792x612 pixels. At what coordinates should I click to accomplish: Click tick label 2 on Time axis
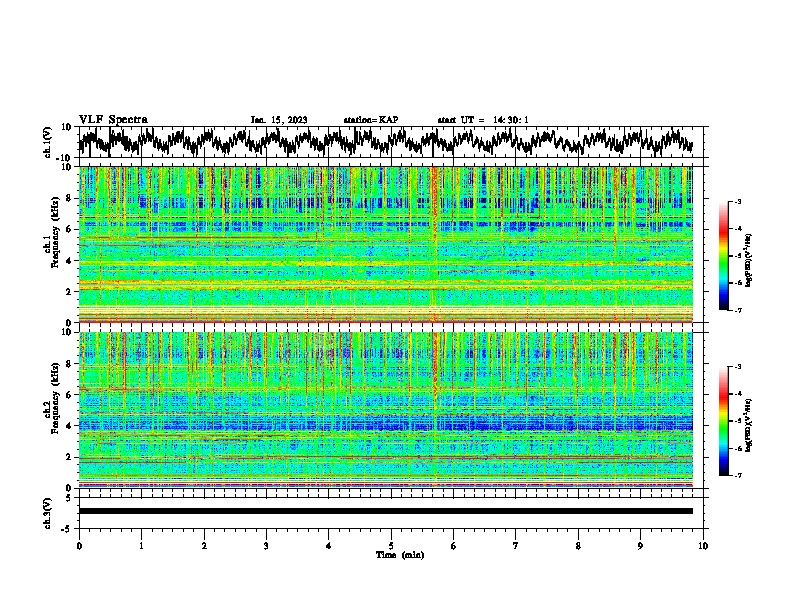click(x=204, y=546)
